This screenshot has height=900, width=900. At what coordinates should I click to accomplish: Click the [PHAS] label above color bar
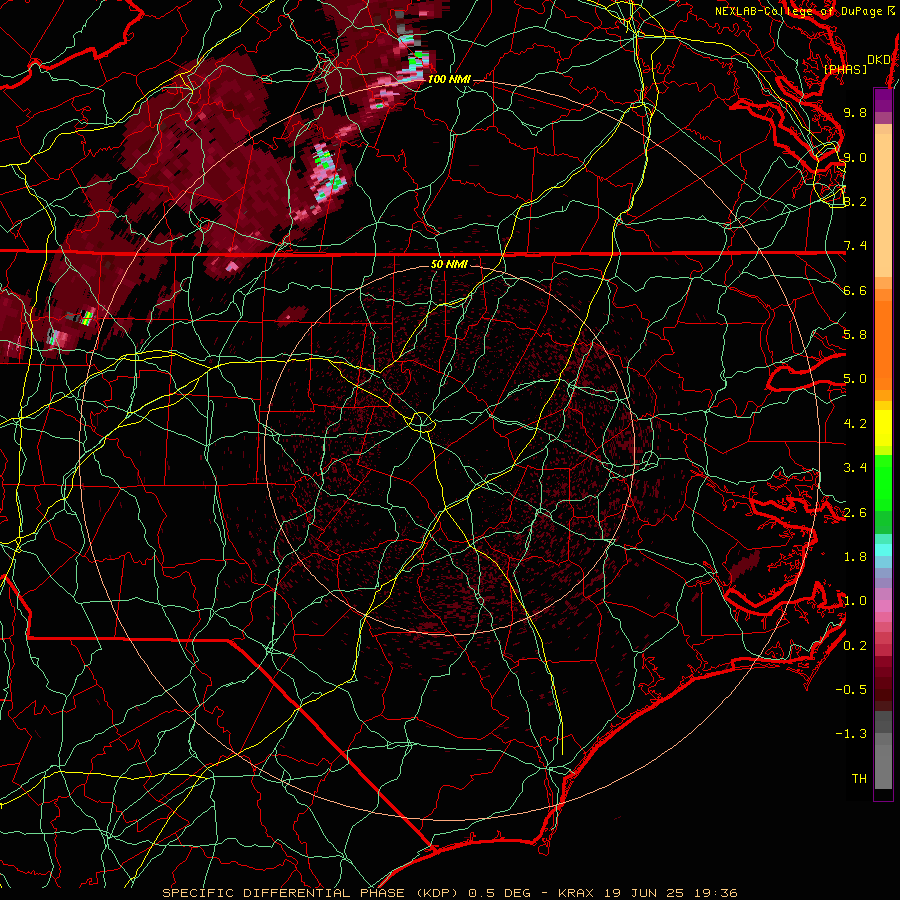click(x=845, y=69)
